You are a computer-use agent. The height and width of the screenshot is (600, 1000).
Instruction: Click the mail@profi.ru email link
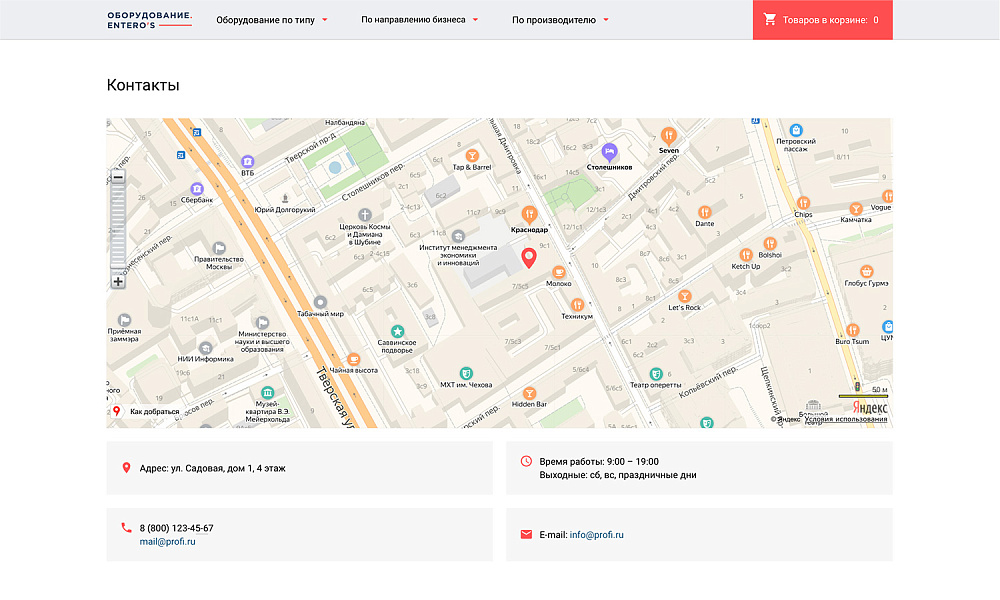[x=167, y=541]
